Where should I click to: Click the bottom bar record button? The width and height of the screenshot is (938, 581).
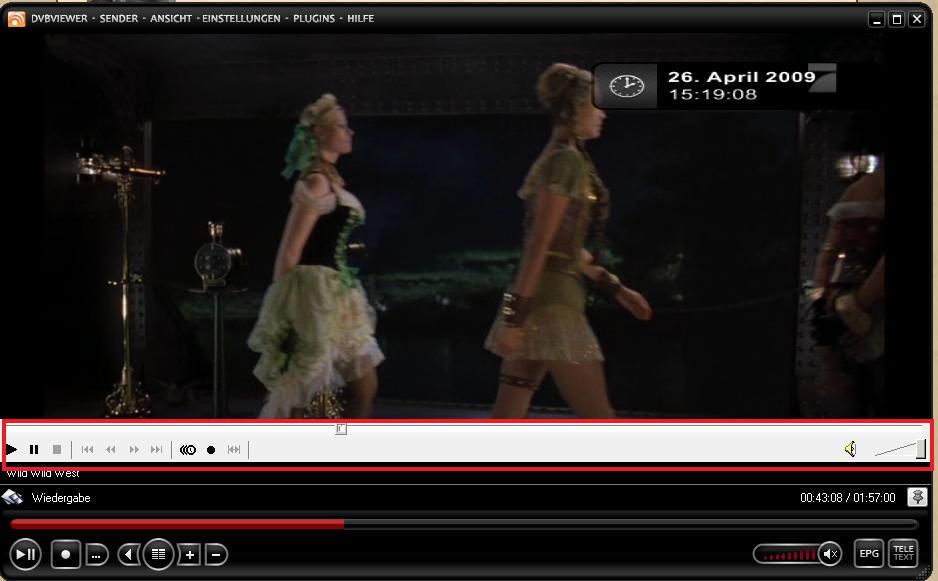[65, 555]
